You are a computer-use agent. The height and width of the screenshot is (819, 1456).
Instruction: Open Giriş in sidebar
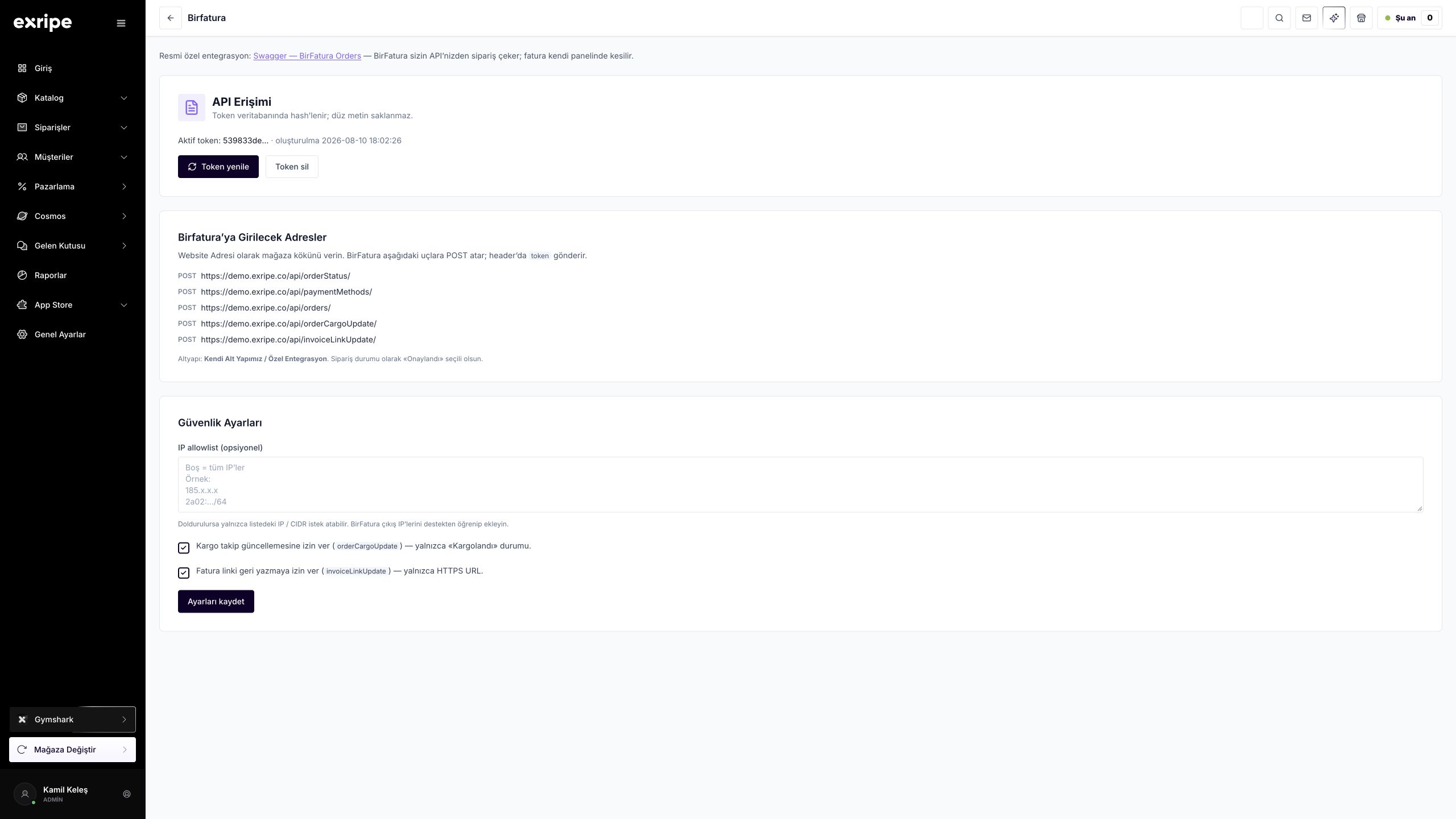[x=73, y=68]
